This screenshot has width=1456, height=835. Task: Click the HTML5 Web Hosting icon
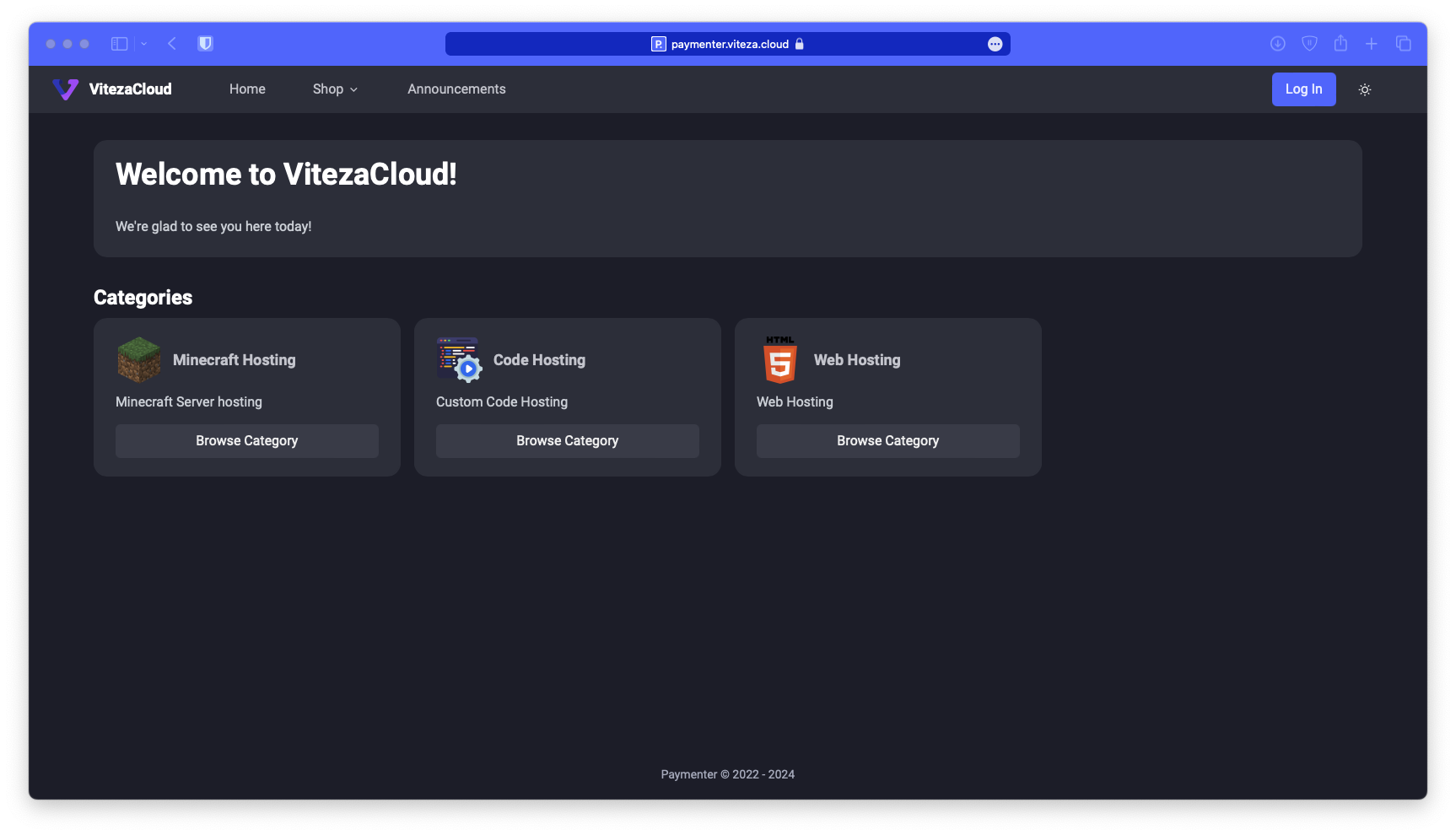pos(779,360)
